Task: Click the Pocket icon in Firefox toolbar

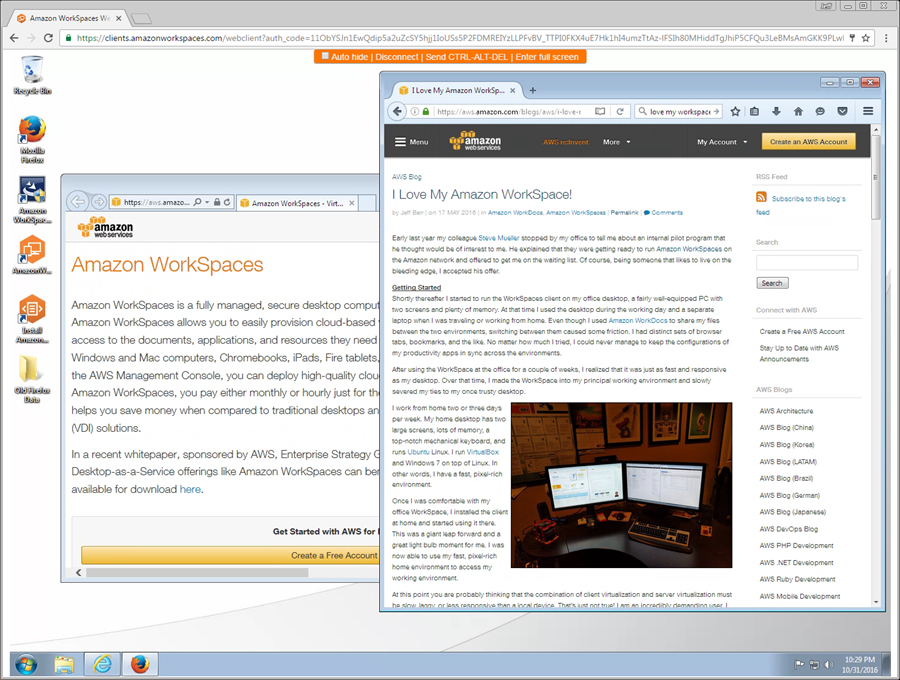Action: [x=842, y=111]
